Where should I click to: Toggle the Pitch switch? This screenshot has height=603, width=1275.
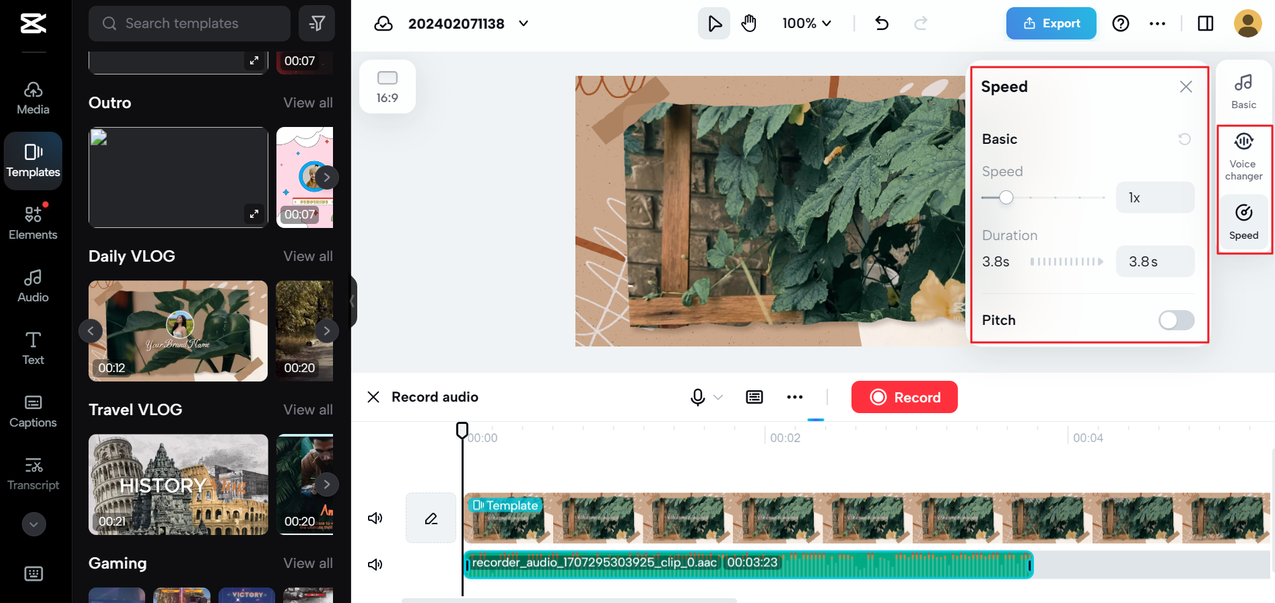[x=1176, y=320]
